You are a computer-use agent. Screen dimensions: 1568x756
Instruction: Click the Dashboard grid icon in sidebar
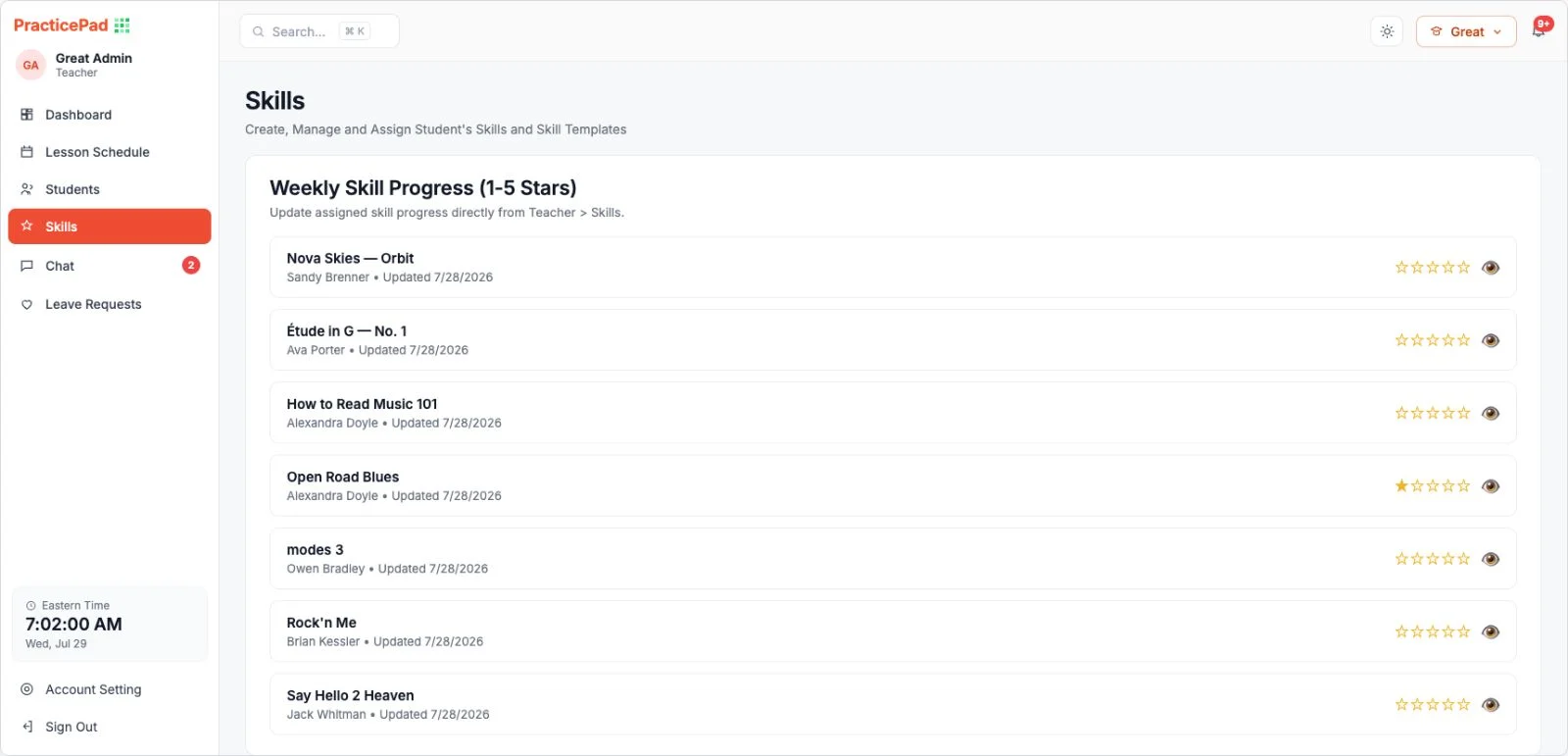tap(26, 115)
